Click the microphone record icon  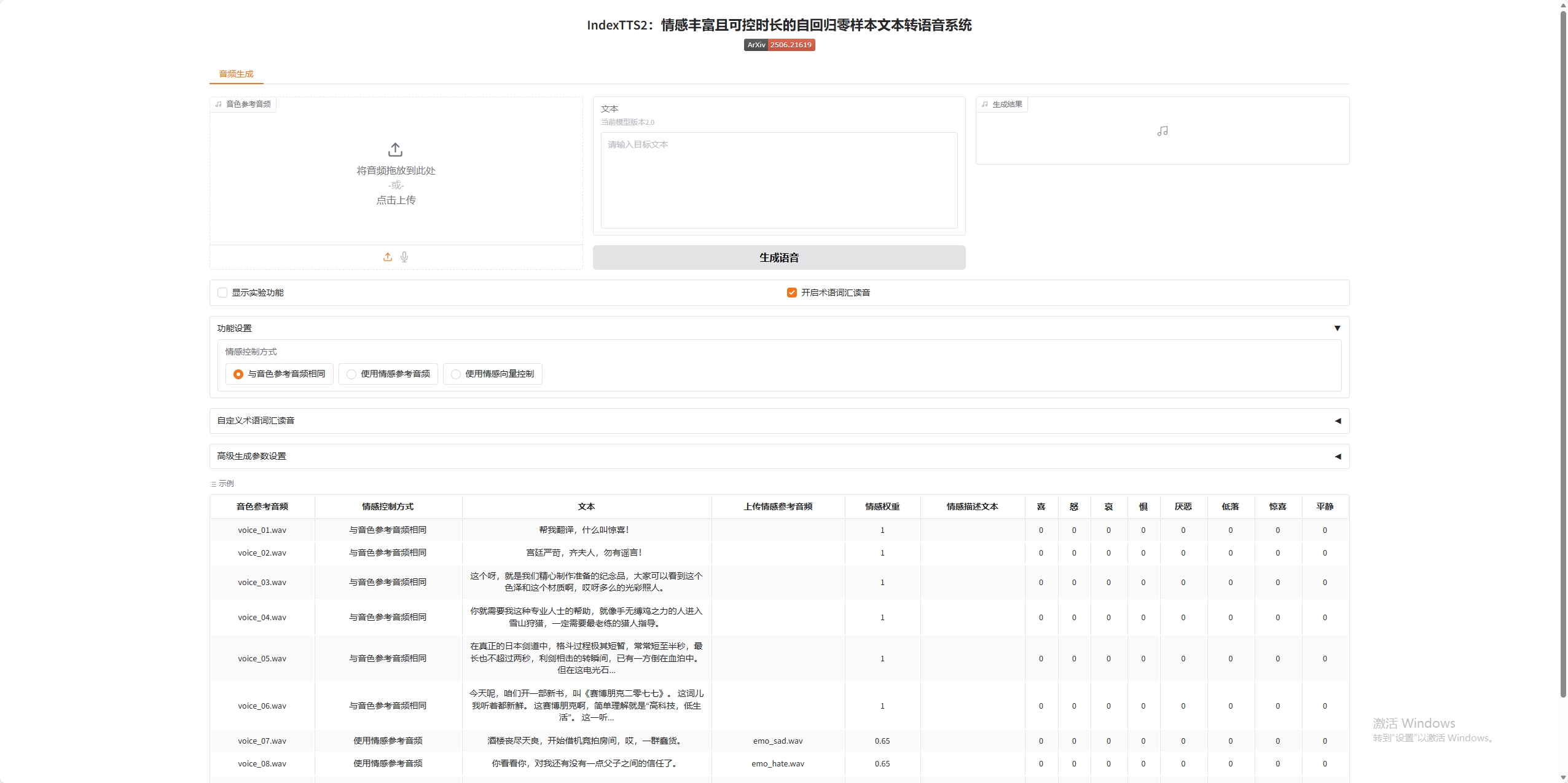pyautogui.click(x=404, y=257)
